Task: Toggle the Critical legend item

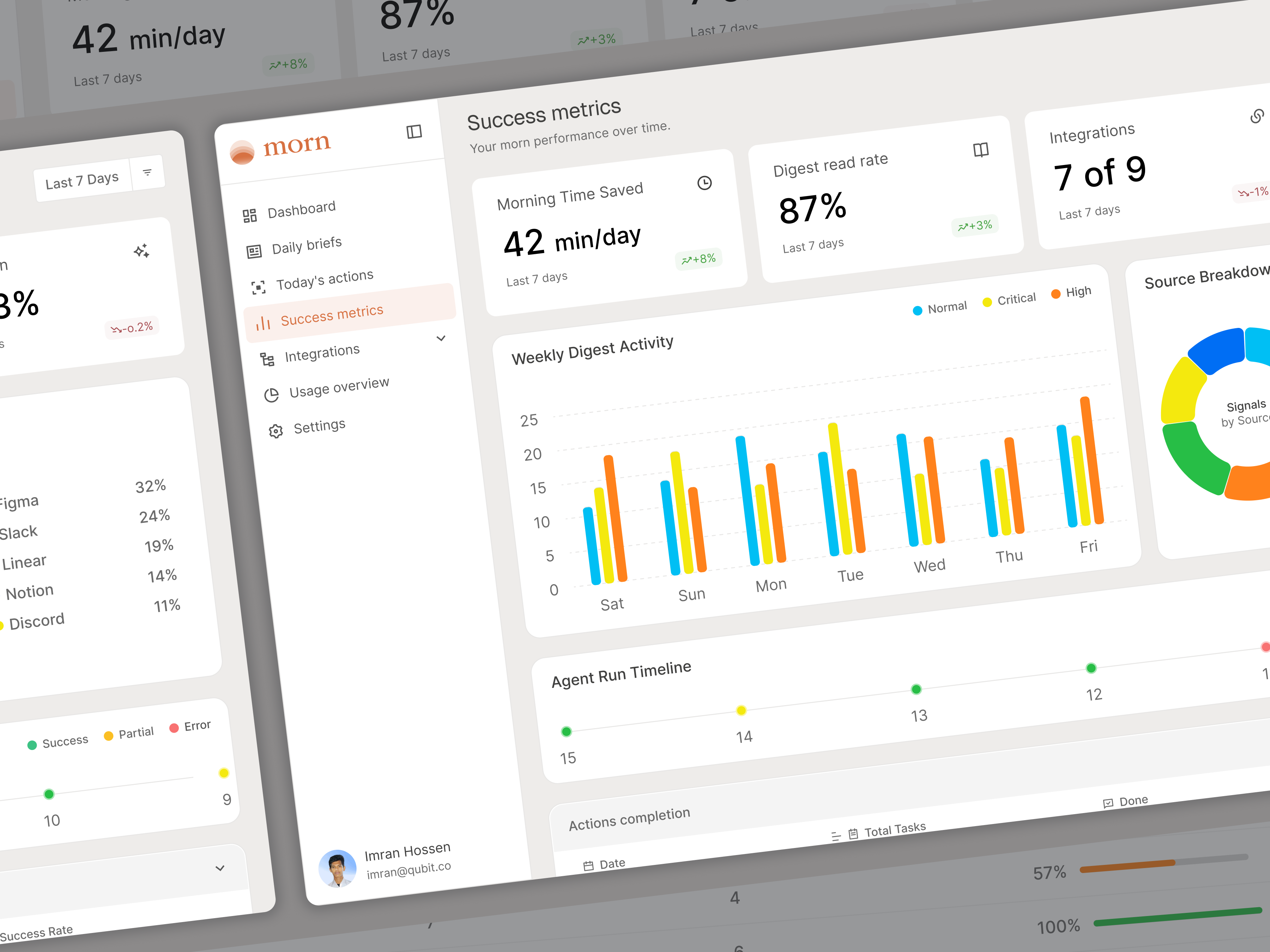Action: (1009, 300)
